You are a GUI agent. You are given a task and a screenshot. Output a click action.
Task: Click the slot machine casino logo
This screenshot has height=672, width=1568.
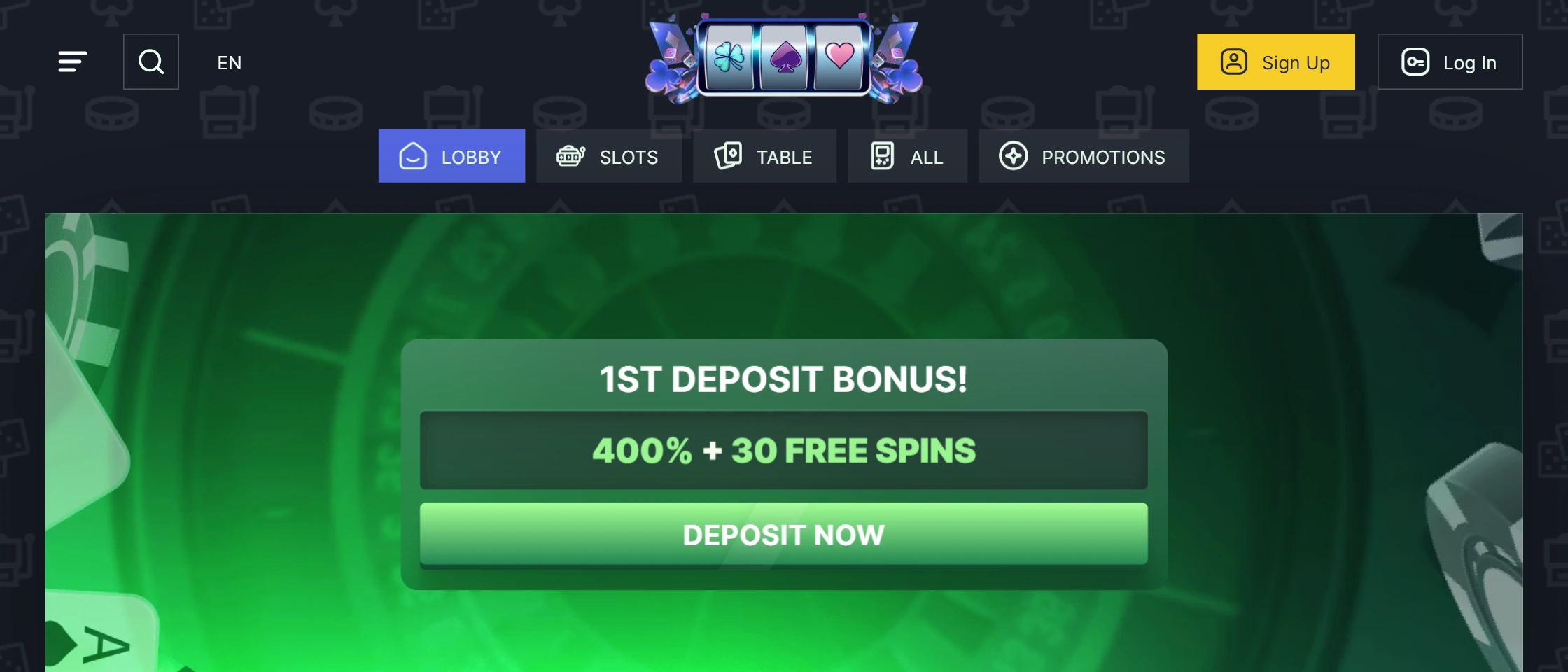coord(784,59)
